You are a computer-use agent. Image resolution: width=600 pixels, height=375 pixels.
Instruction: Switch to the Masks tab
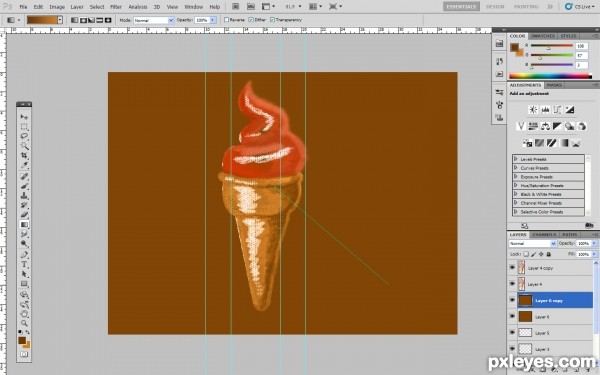tap(554, 85)
